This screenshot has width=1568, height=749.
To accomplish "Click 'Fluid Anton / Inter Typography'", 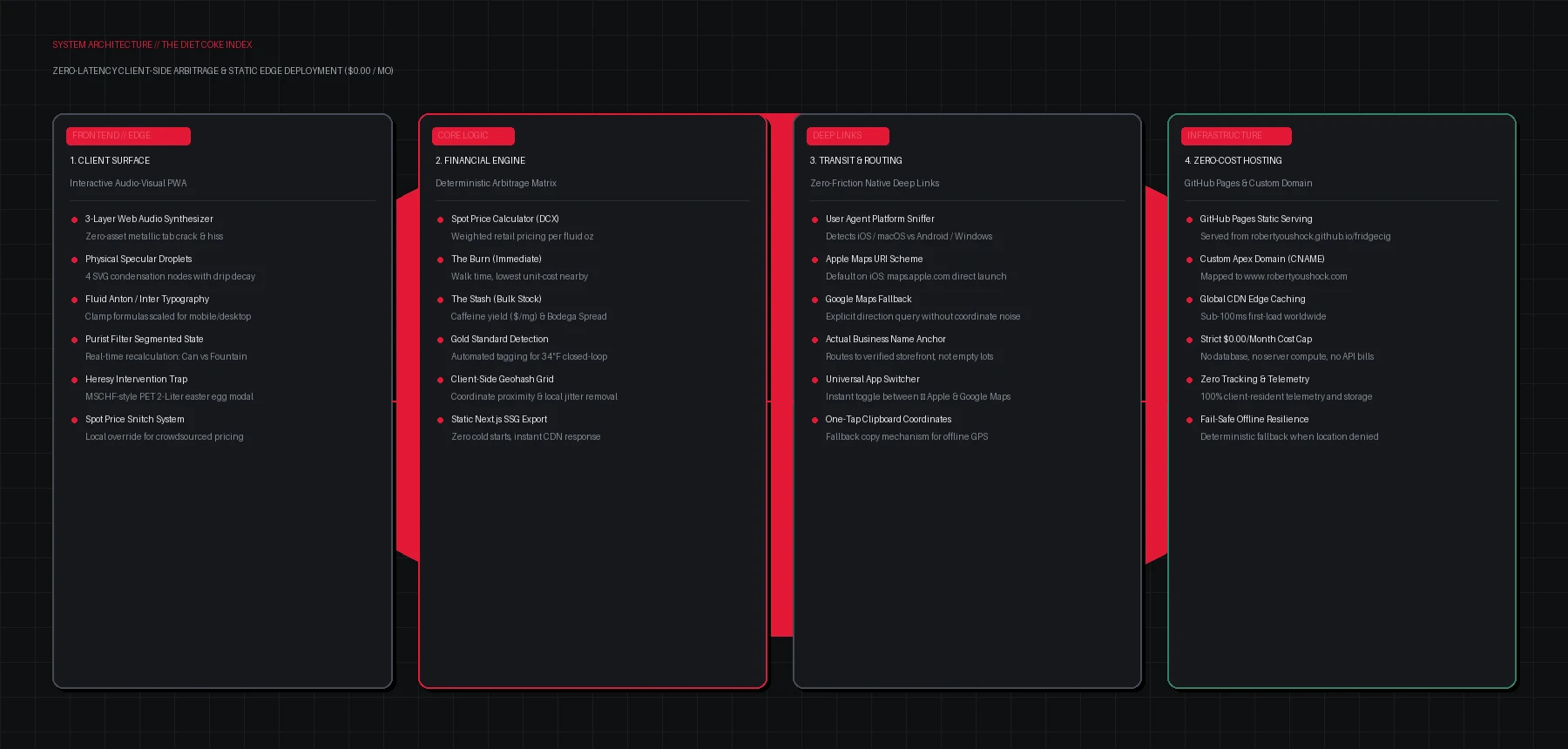I will coord(147,299).
